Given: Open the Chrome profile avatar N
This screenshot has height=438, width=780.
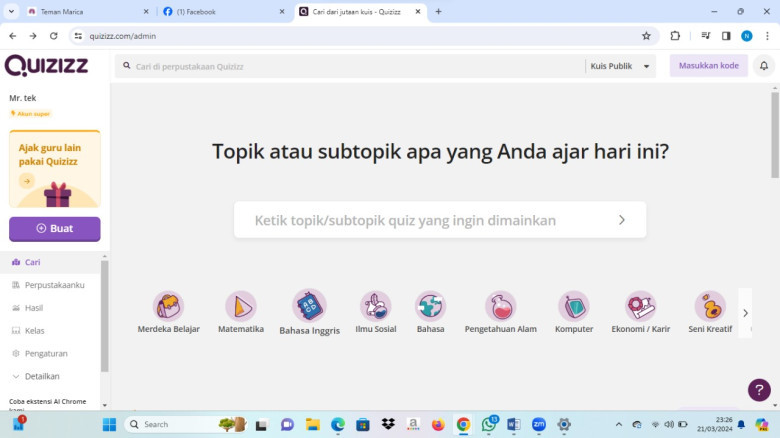Looking at the screenshot, I should click(x=747, y=36).
